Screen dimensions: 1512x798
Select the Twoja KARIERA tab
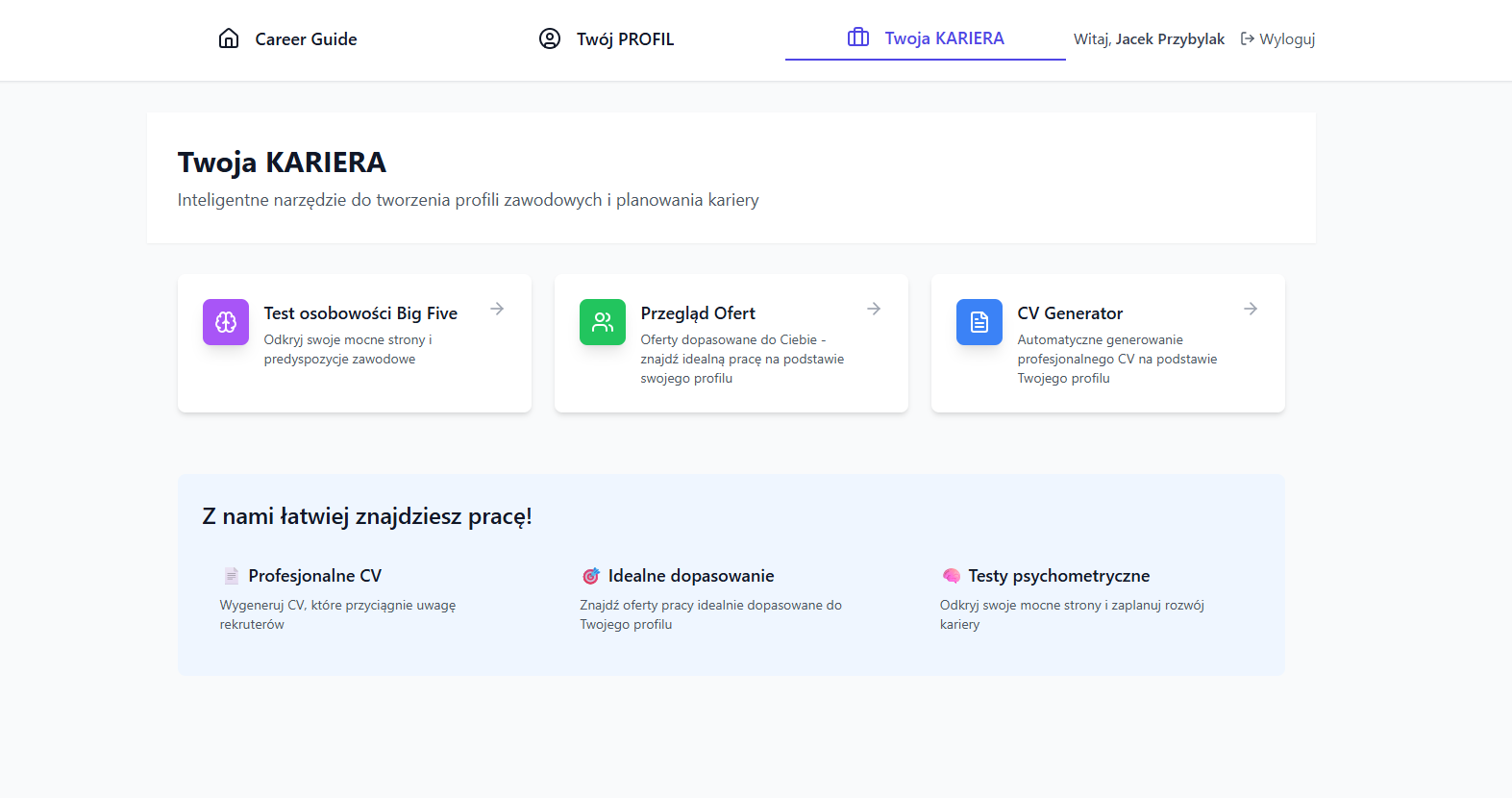(926, 38)
